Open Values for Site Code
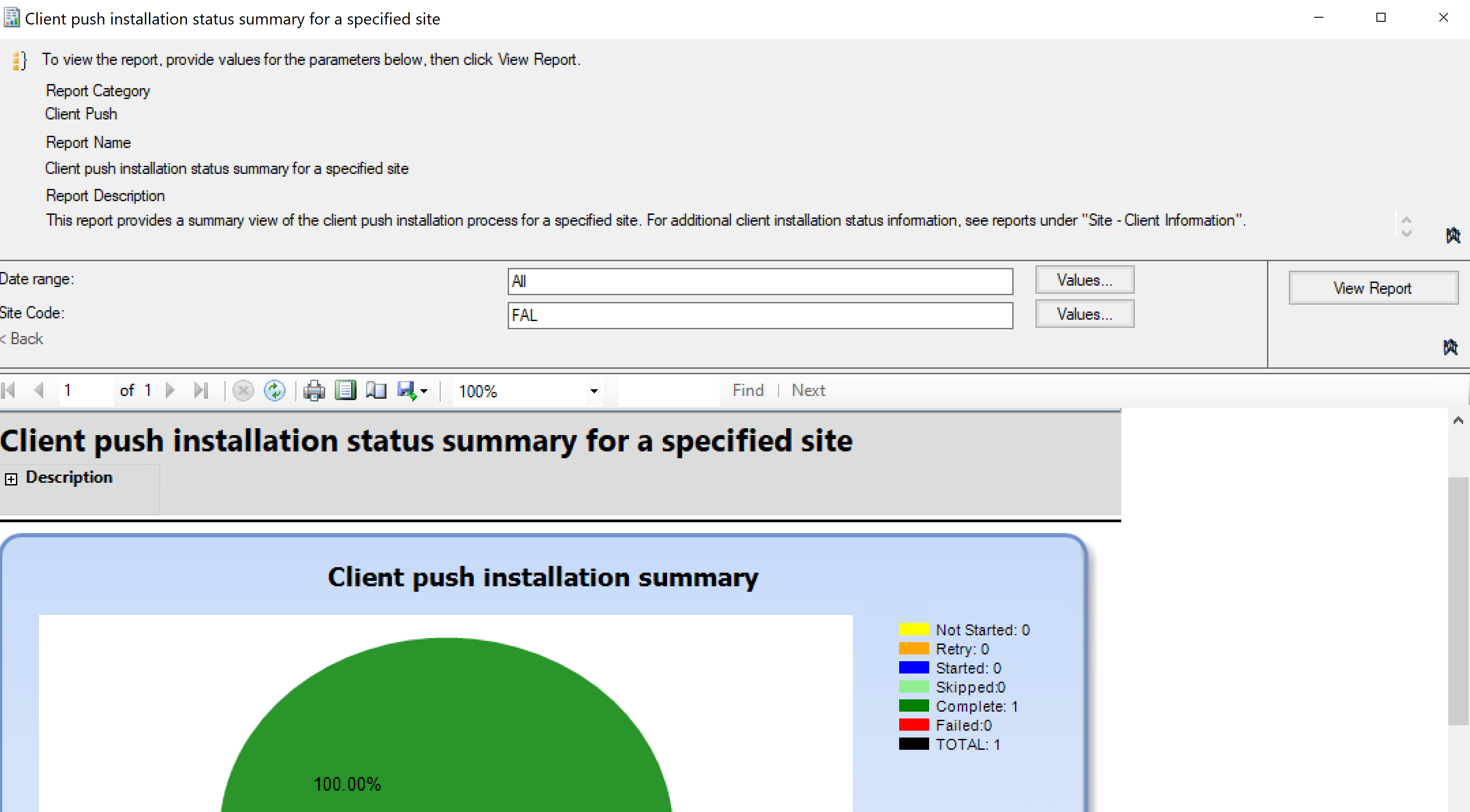1470x812 pixels. [1084, 314]
